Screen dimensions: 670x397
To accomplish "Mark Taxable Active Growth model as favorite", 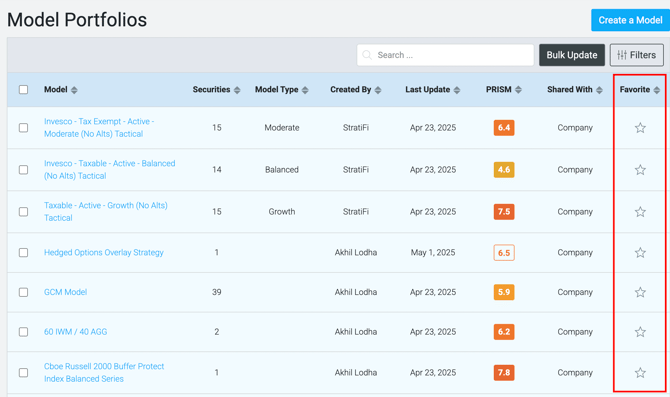I will pyautogui.click(x=640, y=212).
